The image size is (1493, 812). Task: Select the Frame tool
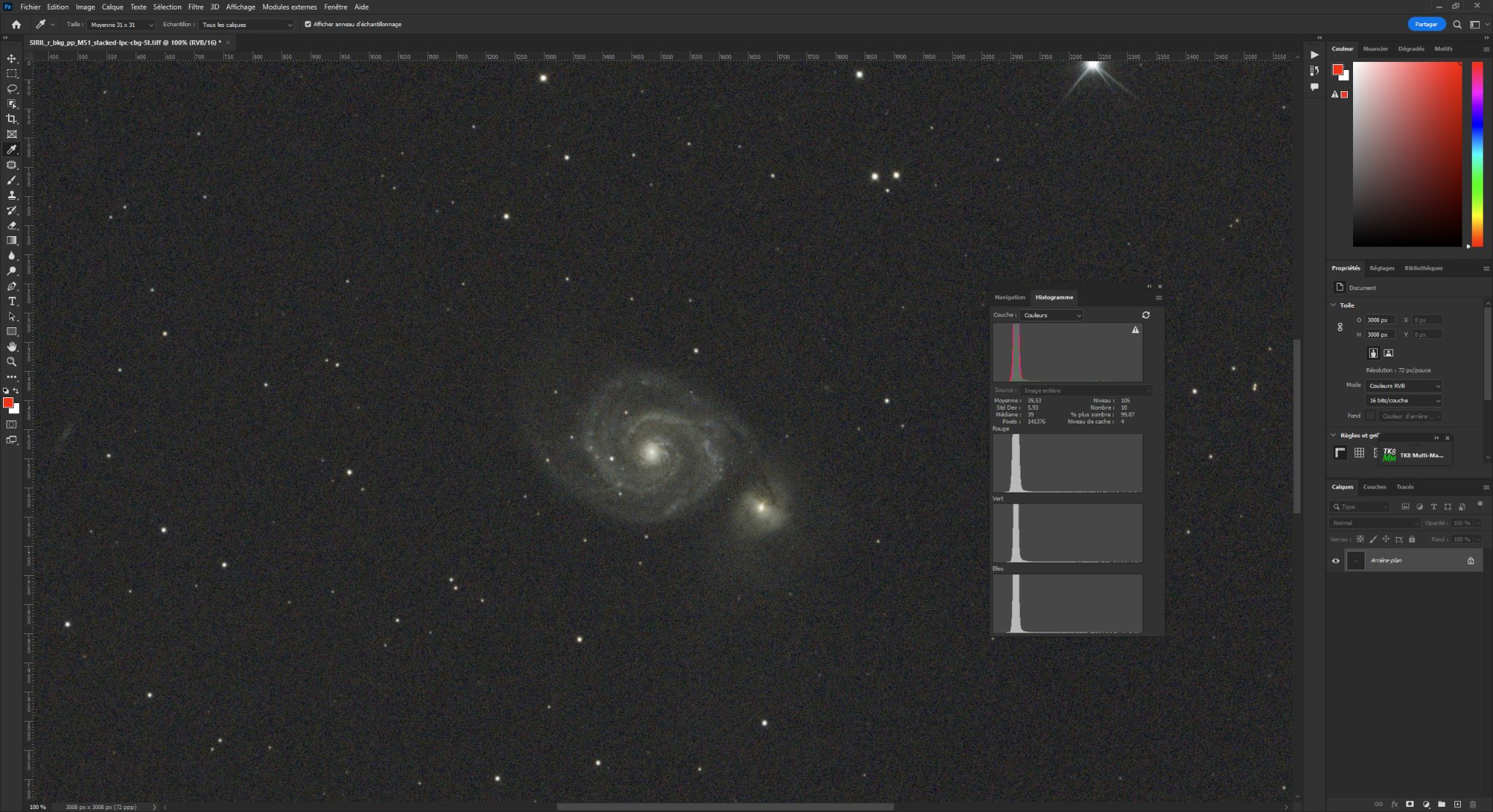pos(12,134)
